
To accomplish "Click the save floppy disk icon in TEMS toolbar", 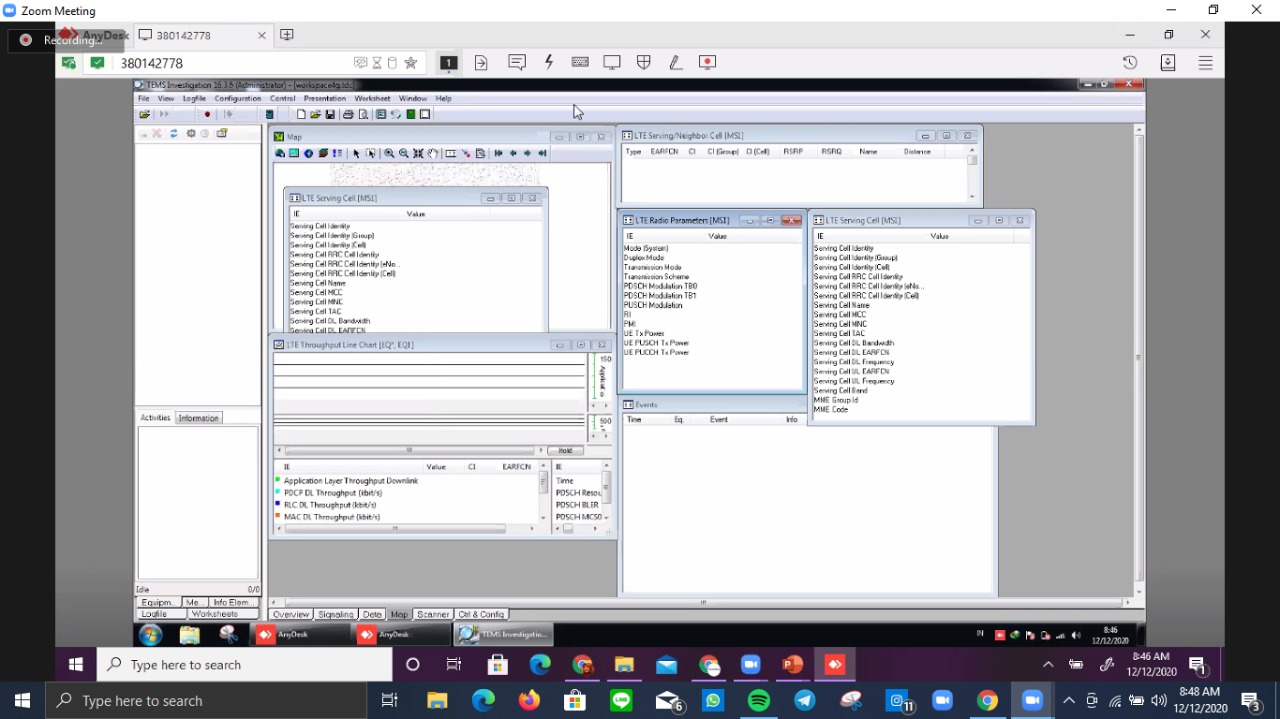I will (x=330, y=115).
